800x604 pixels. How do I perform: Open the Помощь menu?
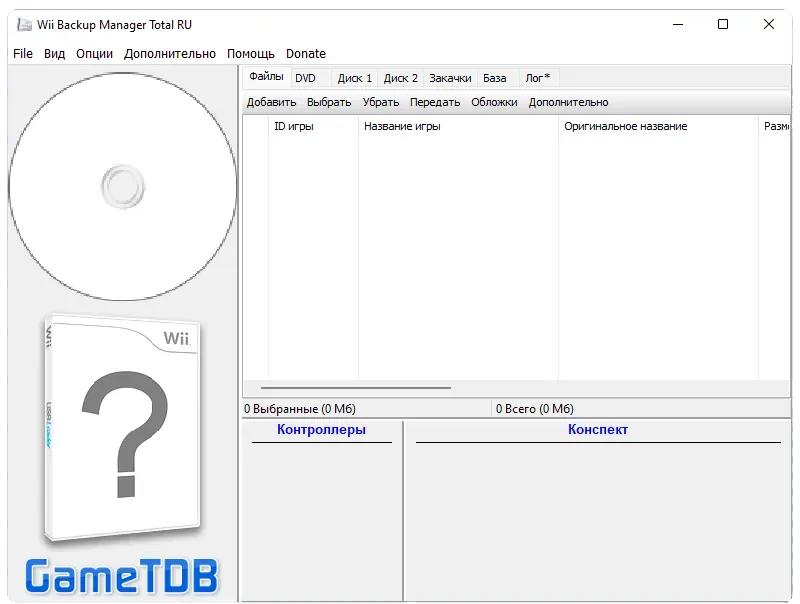pos(251,54)
